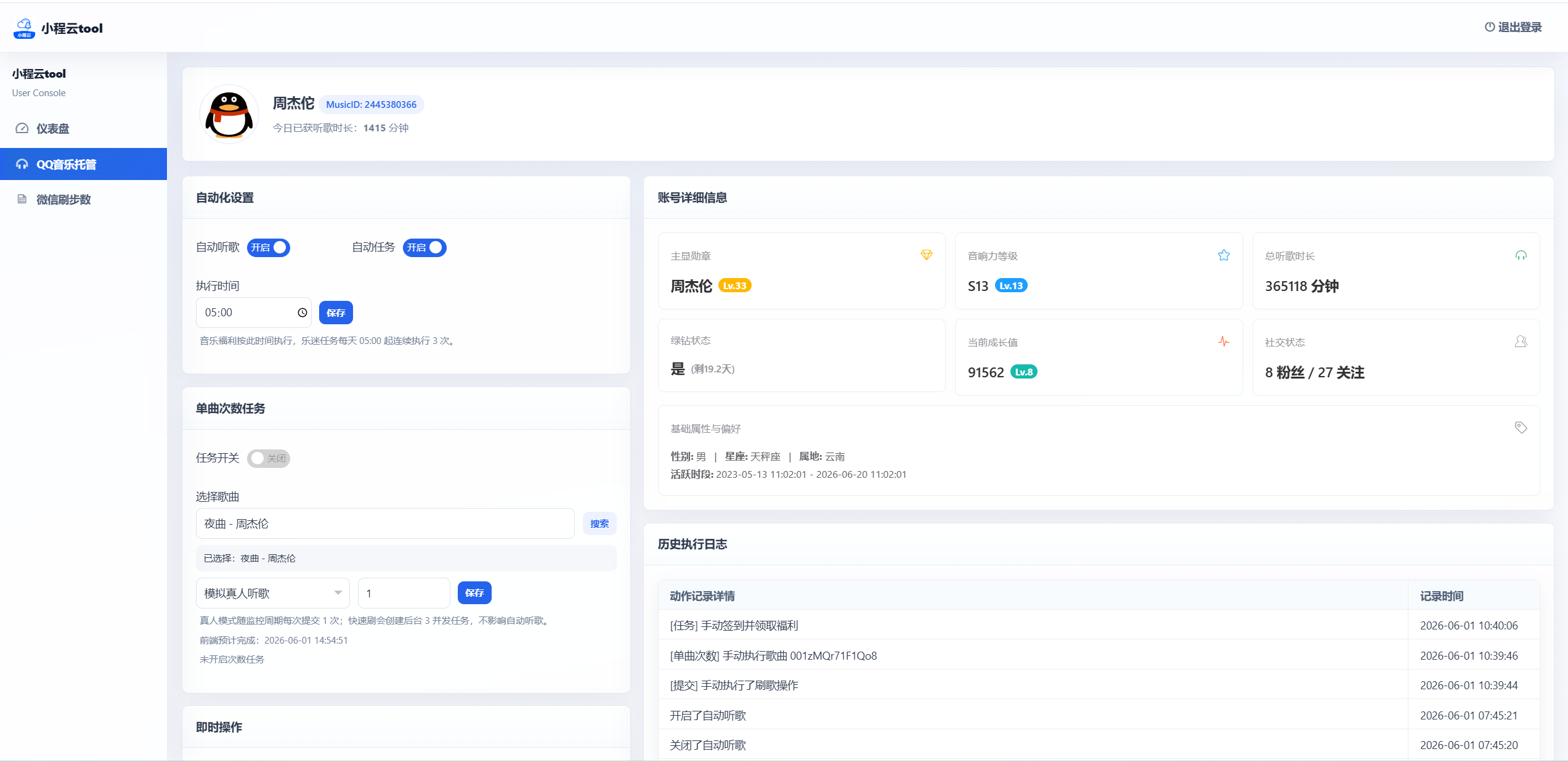1568x762 pixels.
Task: Click timestamp 2026-06-01 07:45:21
Action: click(x=1469, y=715)
